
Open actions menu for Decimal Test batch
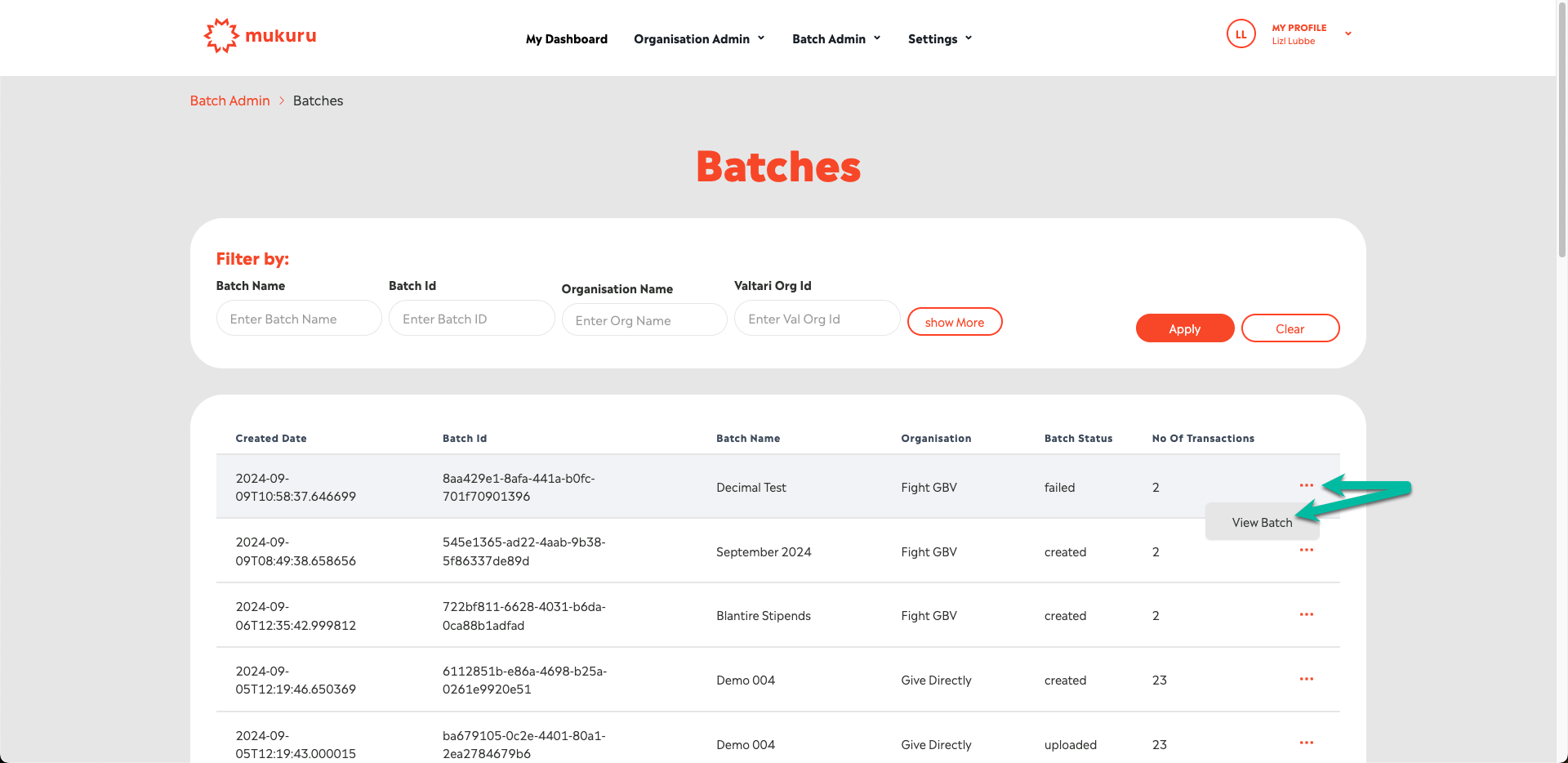[1306, 486]
